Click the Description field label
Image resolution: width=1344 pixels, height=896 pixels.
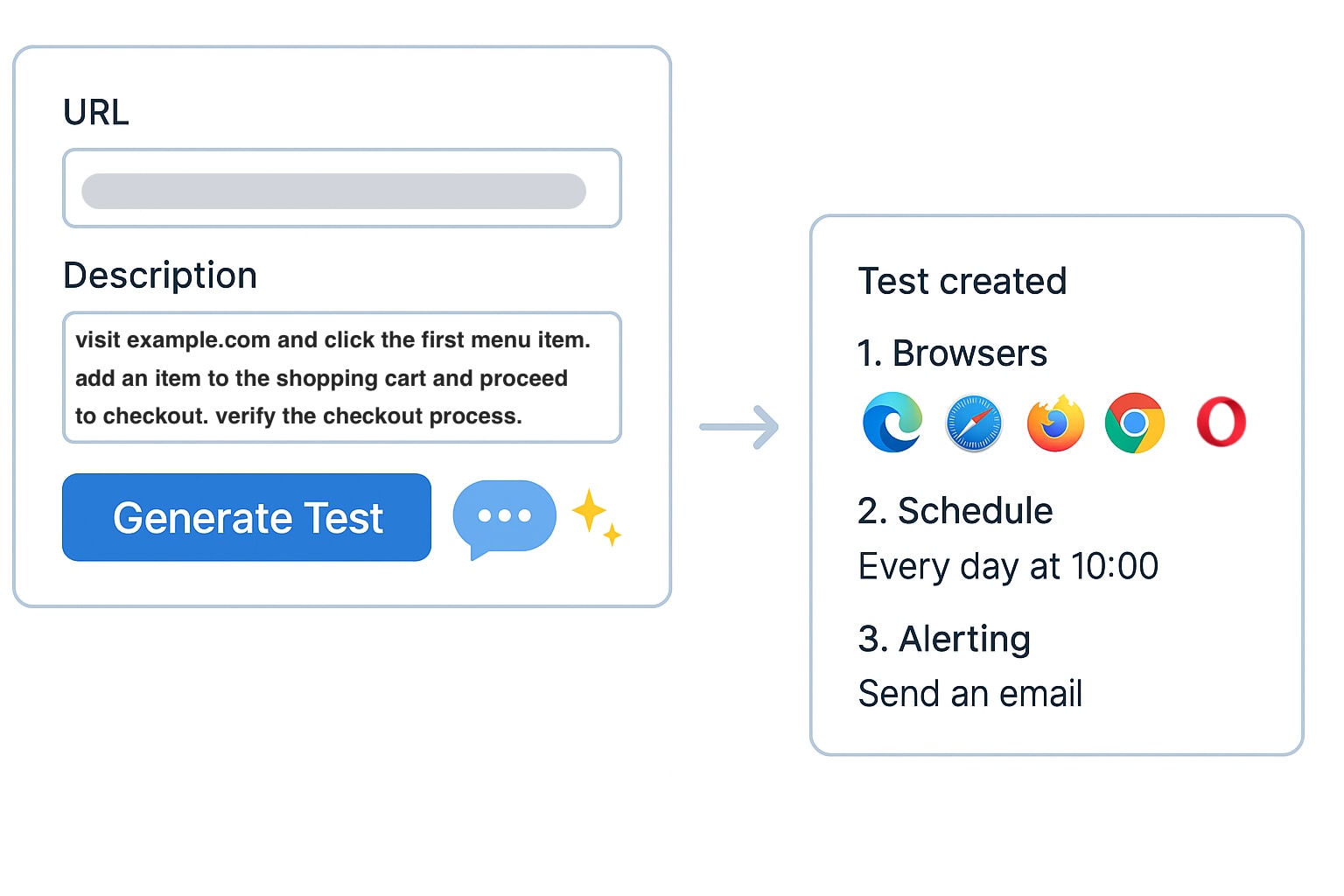tap(160, 276)
